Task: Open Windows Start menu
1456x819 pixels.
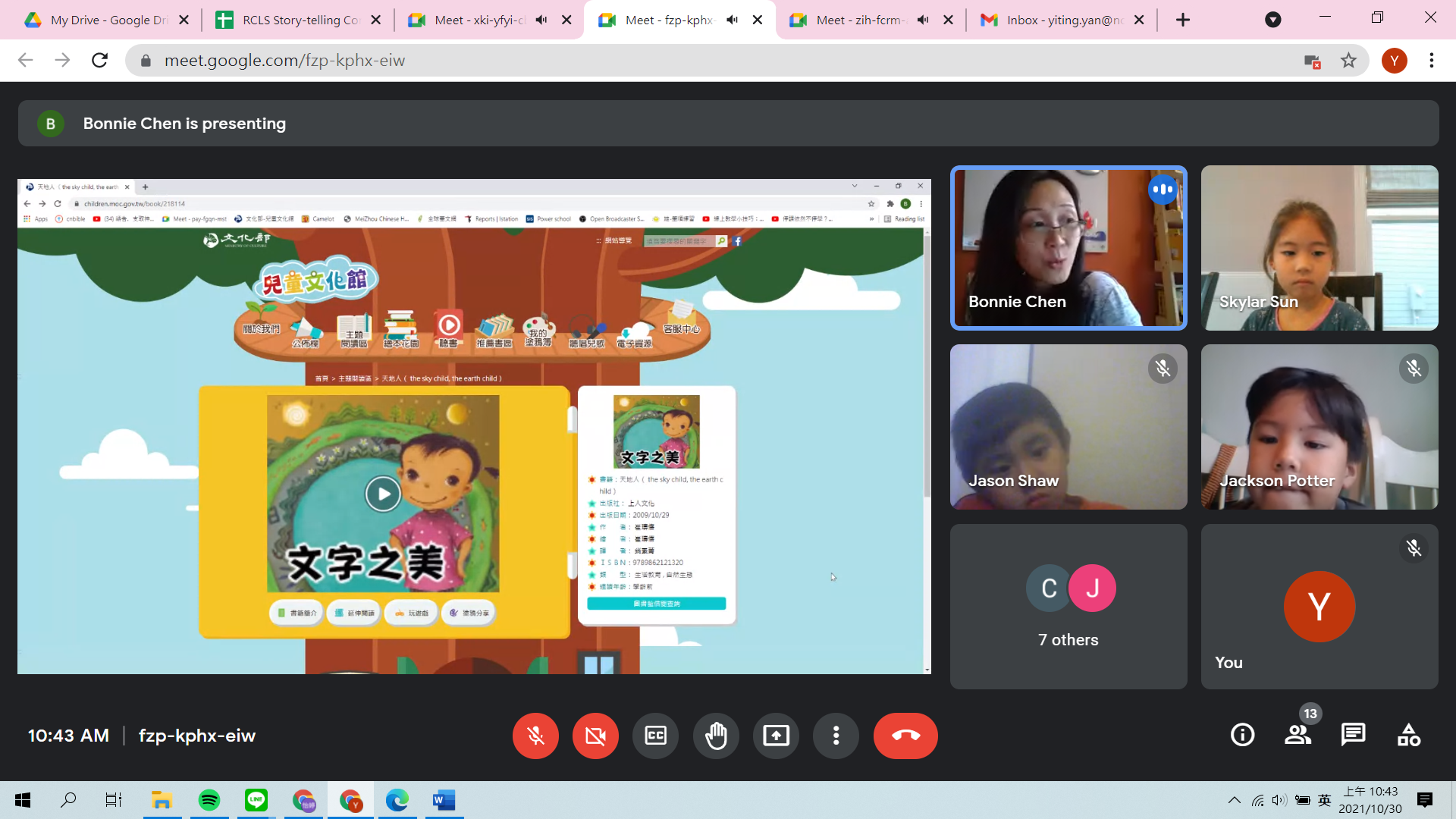Action: [23, 800]
